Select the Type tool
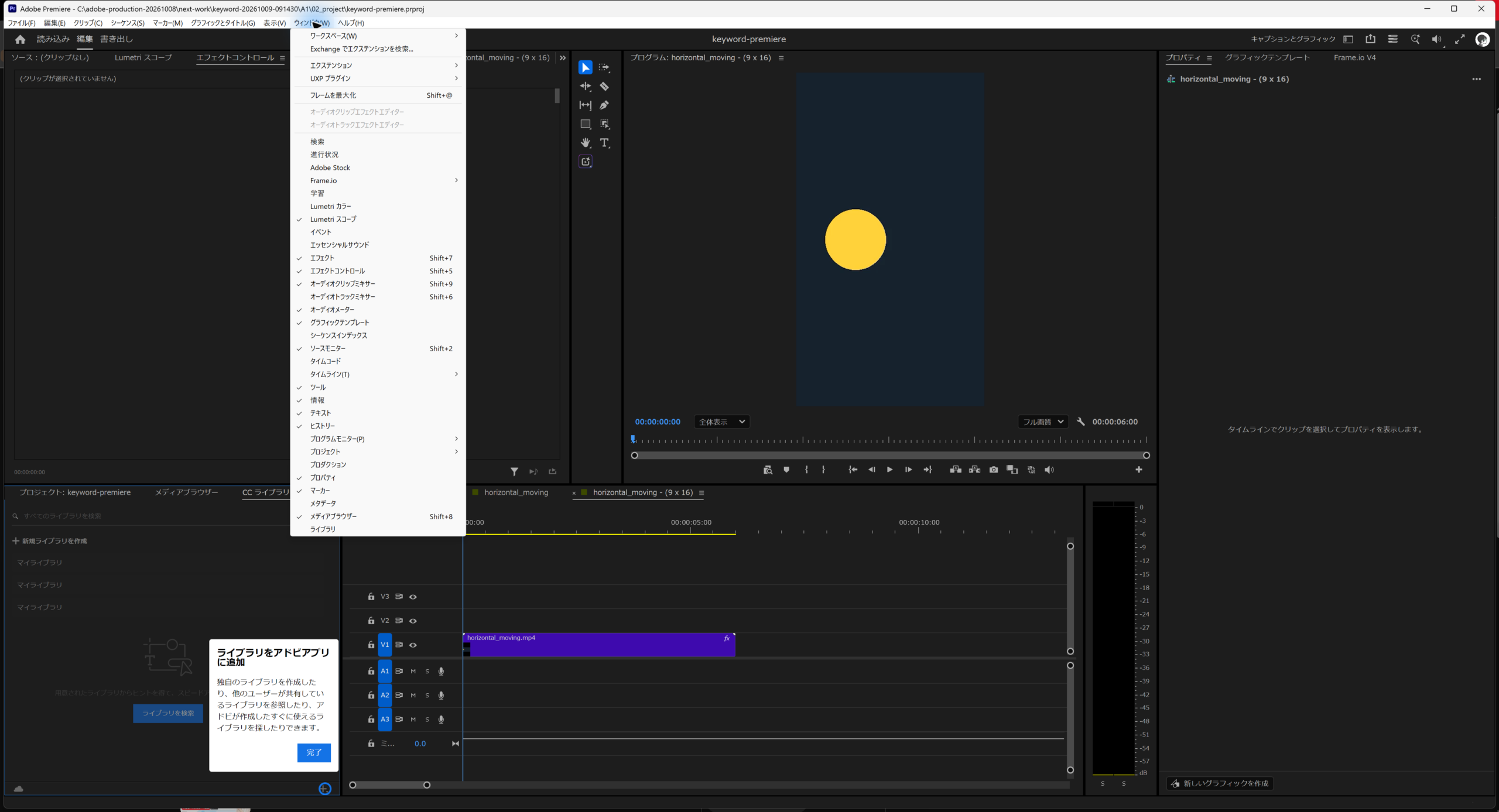Viewport: 1499px width, 812px height. tap(604, 143)
